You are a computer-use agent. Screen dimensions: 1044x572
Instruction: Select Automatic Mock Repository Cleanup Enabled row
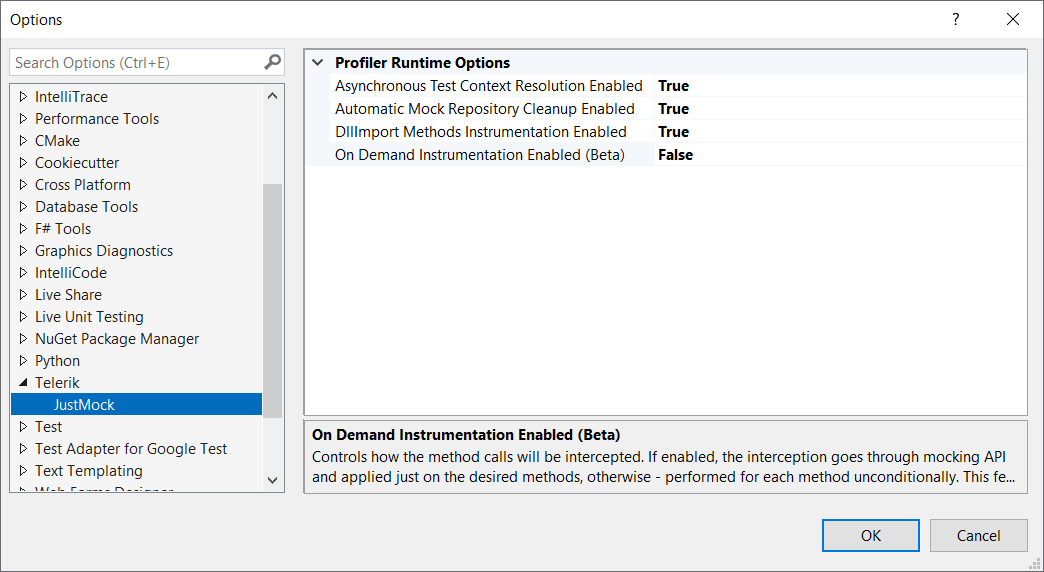484,109
